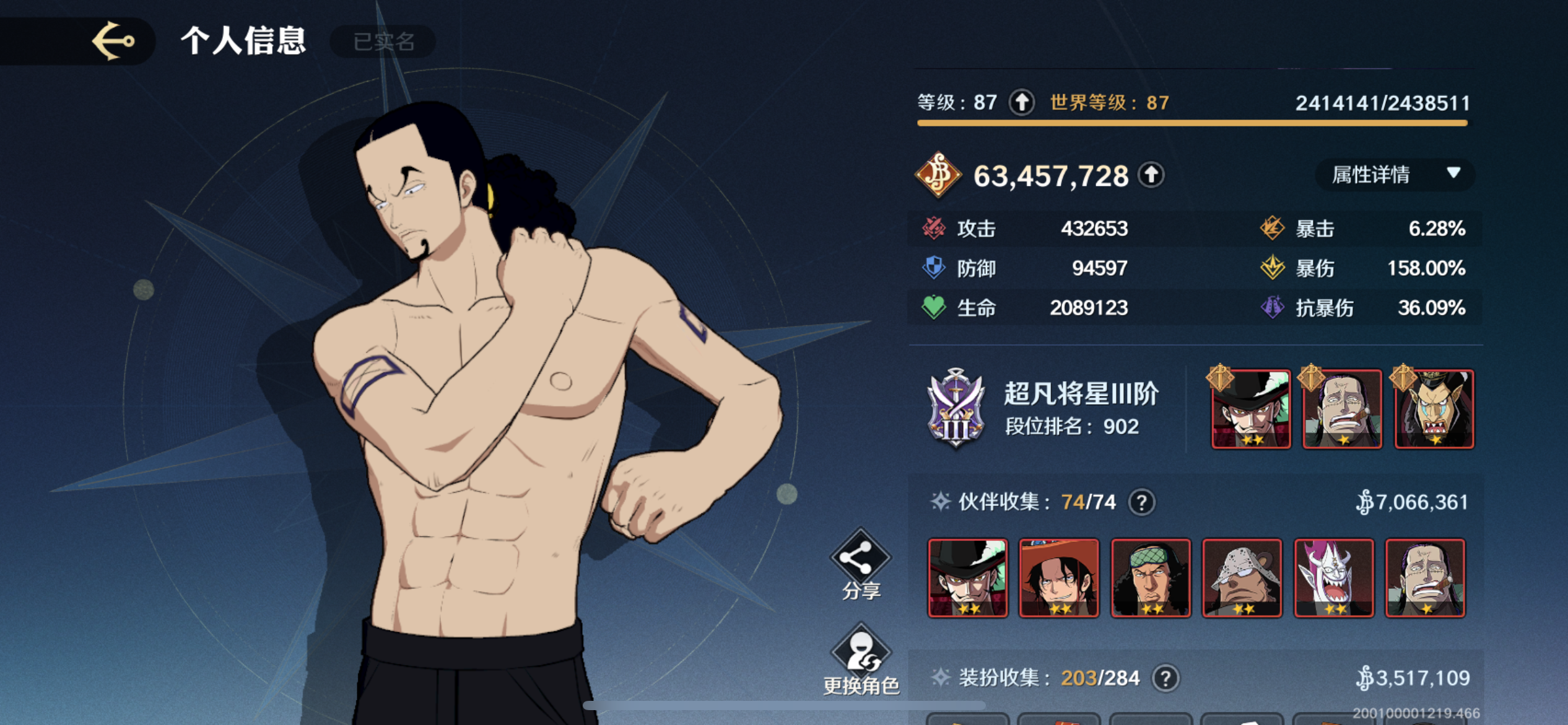Tap the 已实名 verified label
Viewport: 1568px width, 725px height.
[x=383, y=42]
